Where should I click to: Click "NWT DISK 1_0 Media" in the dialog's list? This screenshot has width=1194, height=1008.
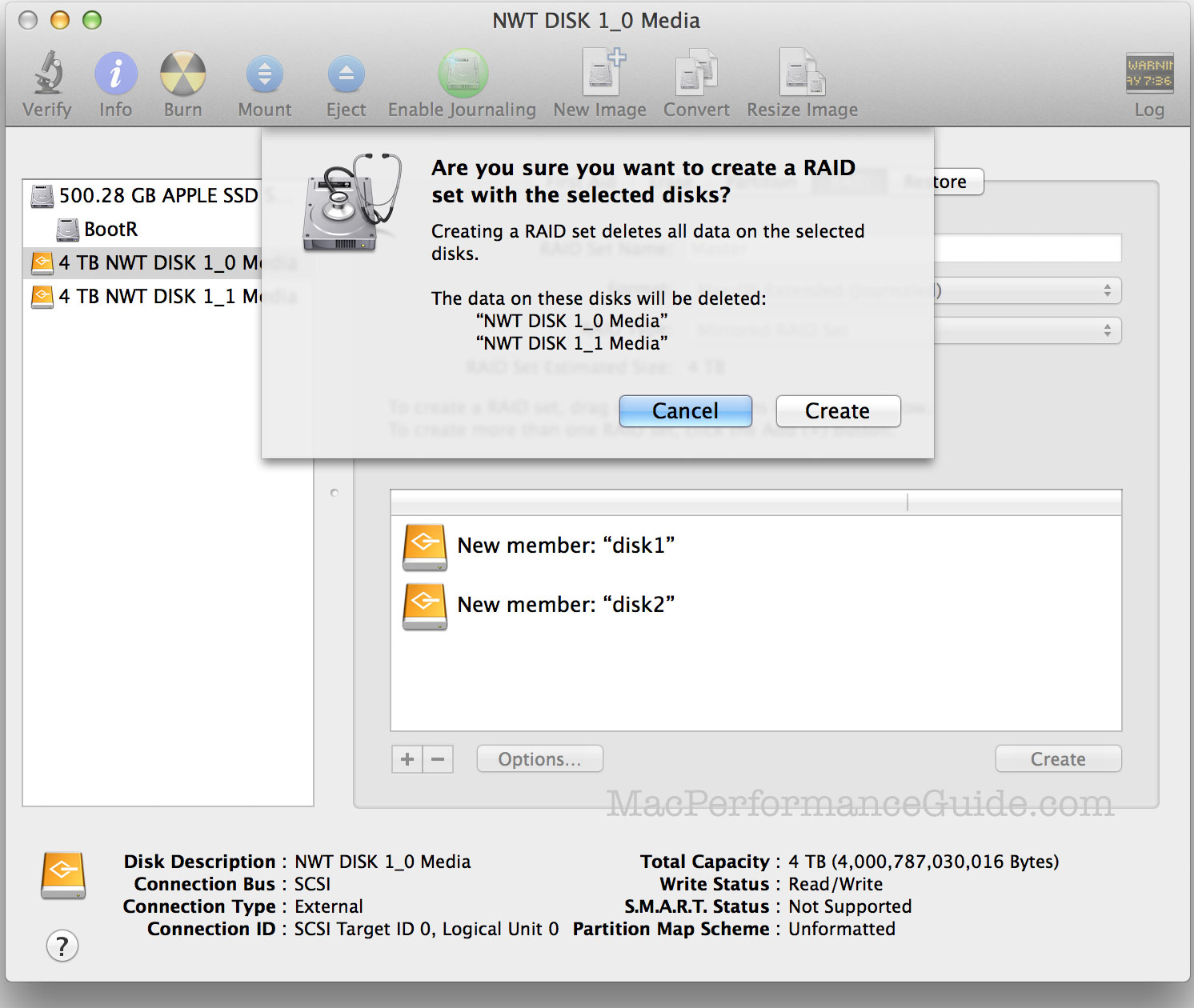click(572, 321)
